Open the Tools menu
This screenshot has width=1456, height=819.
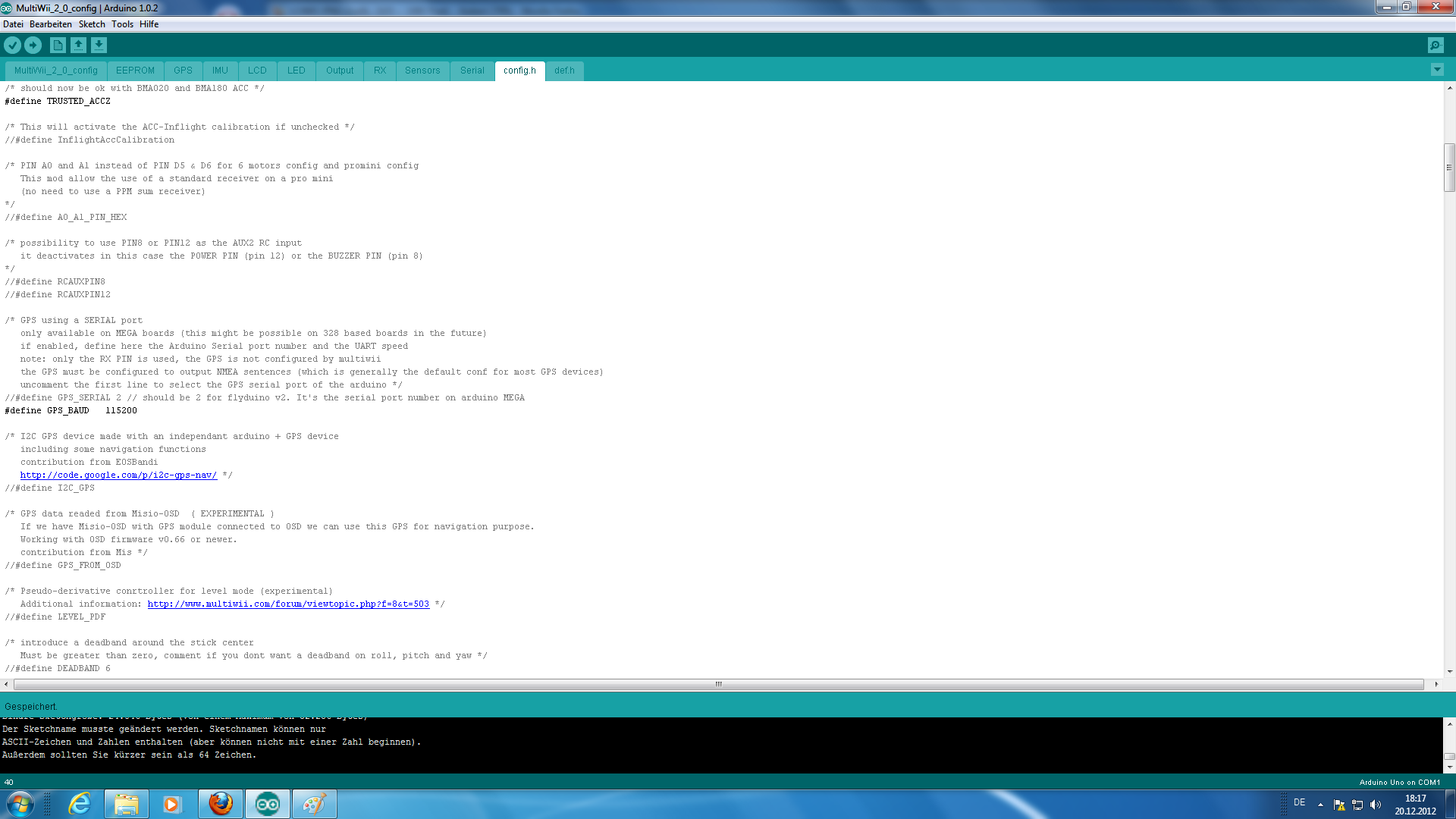pyautogui.click(x=122, y=24)
